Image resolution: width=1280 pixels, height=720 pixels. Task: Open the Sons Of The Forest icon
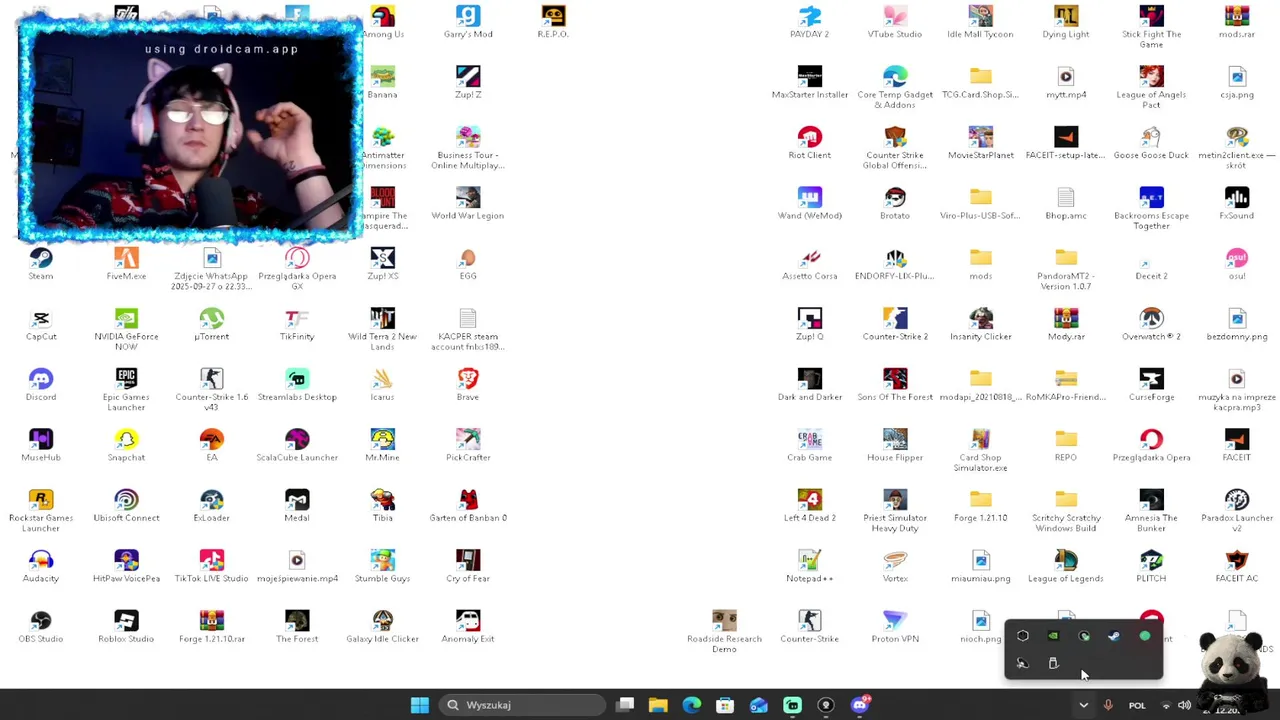click(895, 385)
